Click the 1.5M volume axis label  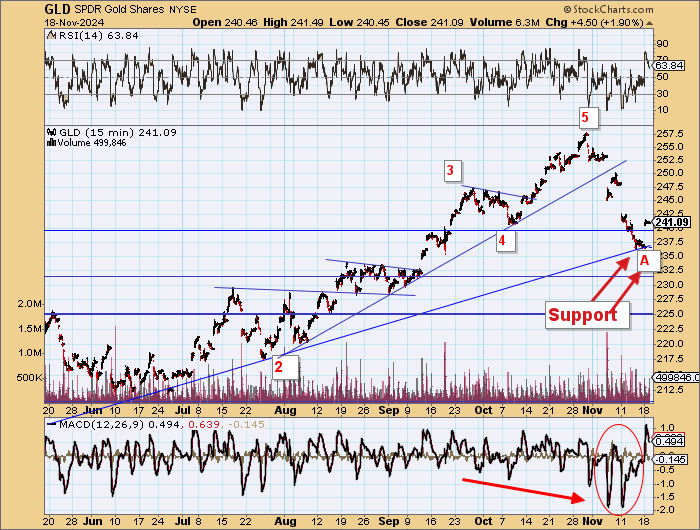(30, 329)
